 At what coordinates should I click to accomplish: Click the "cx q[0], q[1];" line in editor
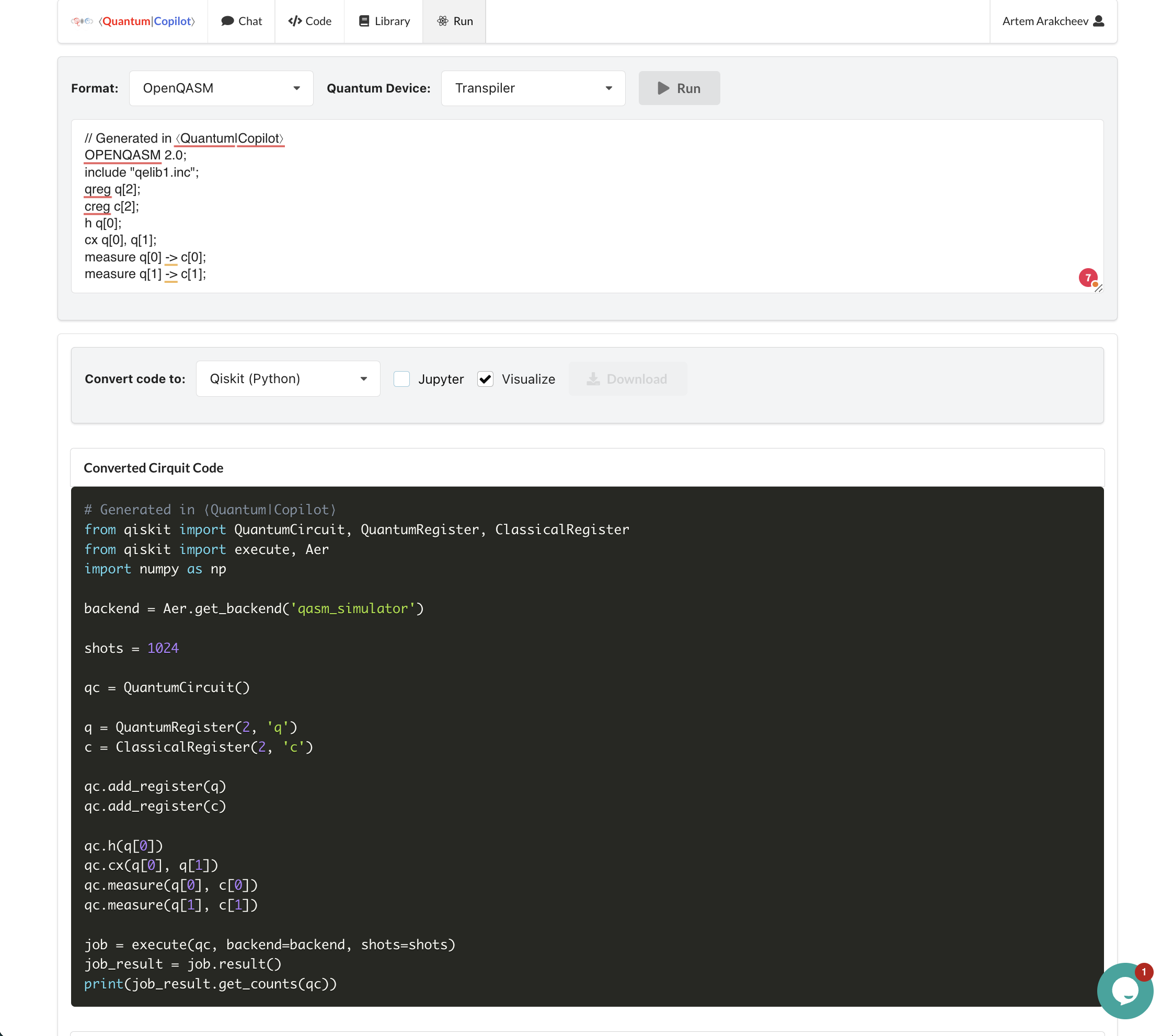tap(121, 240)
